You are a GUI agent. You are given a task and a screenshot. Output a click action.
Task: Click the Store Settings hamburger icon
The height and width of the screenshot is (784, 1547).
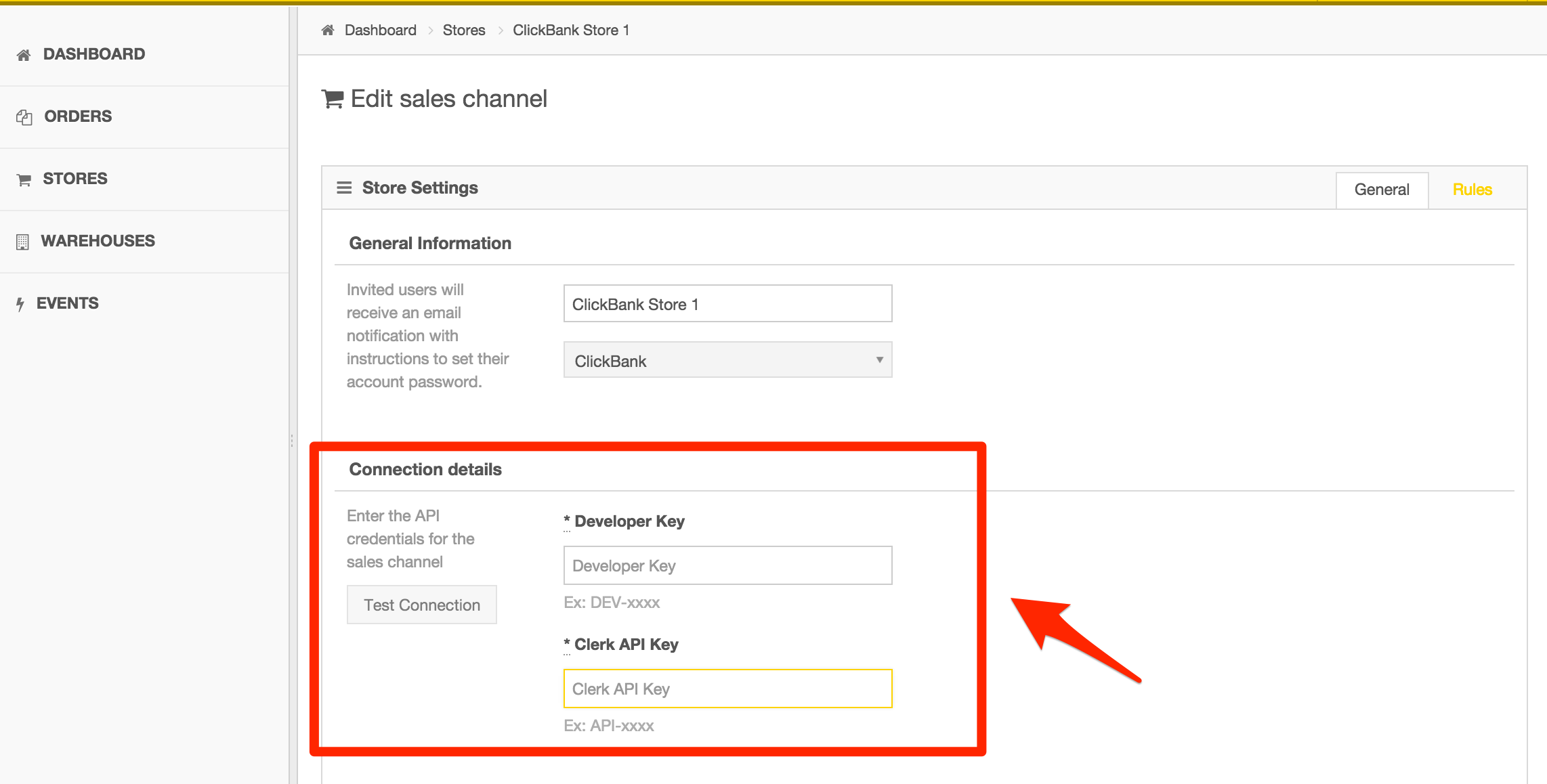point(344,188)
